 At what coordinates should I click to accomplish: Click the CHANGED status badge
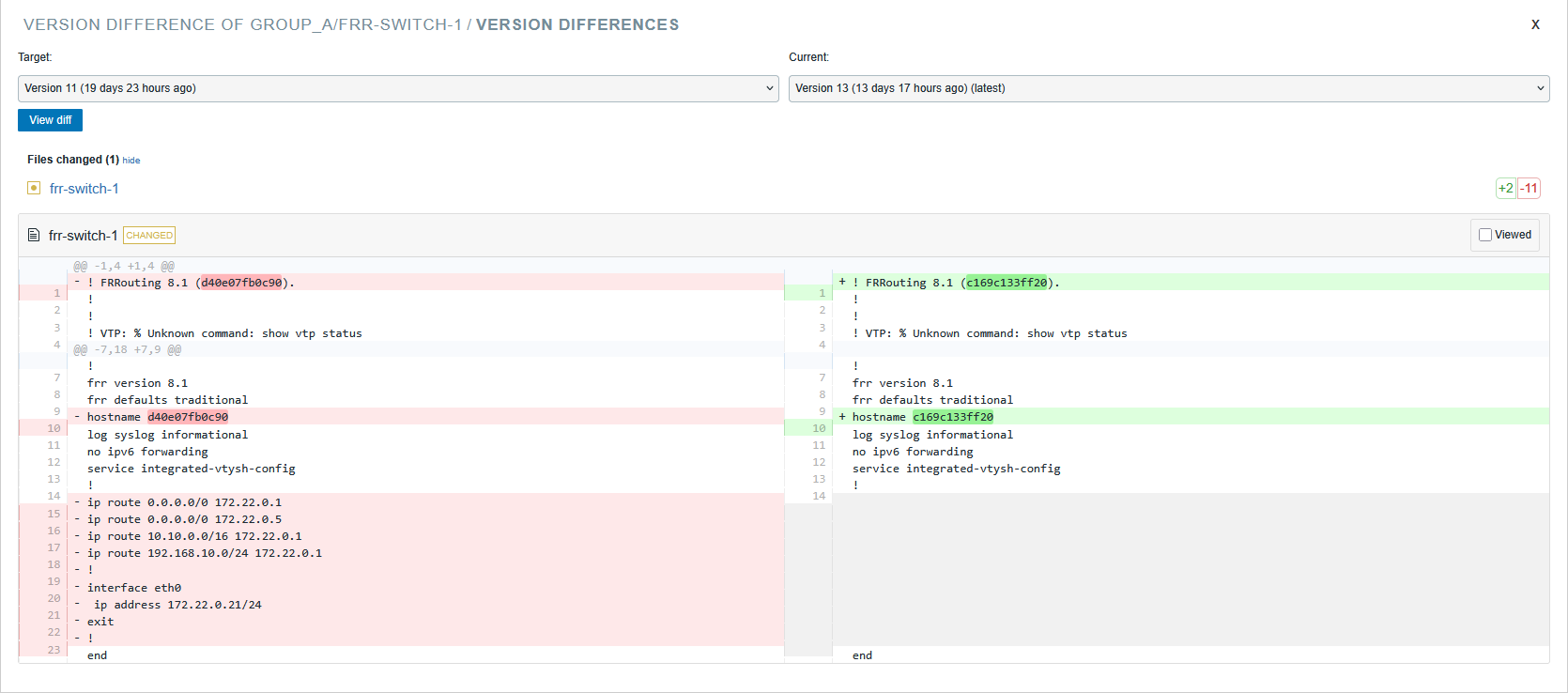pyautogui.click(x=149, y=236)
